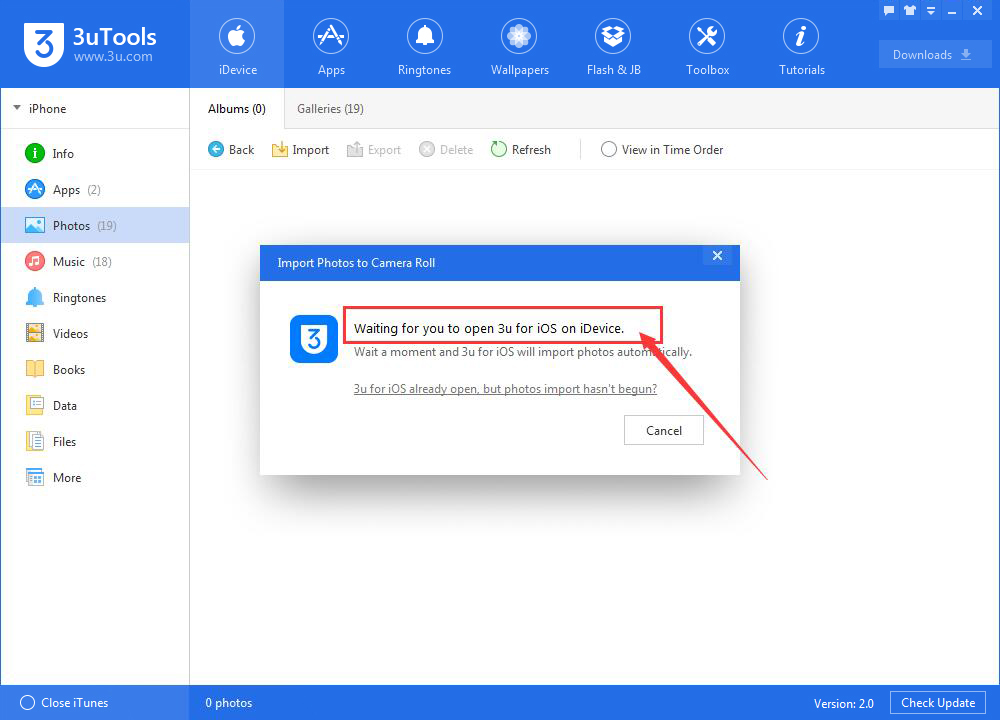Click the Import photos toolbar button
The image size is (1000, 720).
300,150
